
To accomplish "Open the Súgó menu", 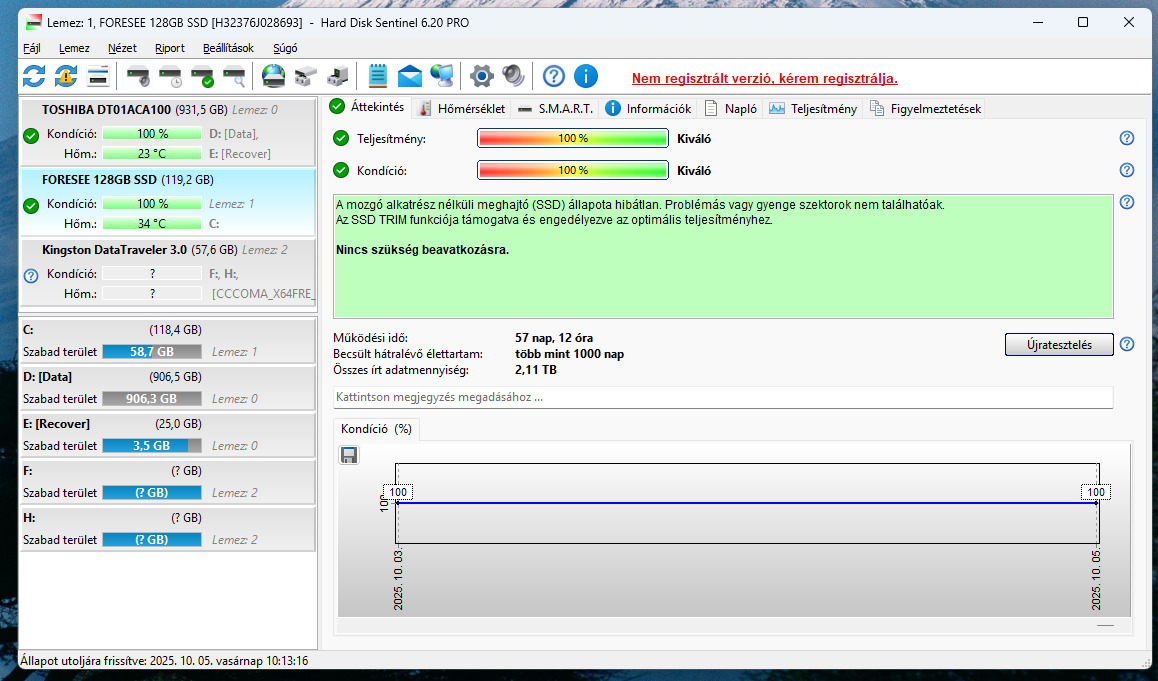I will click(285, 48).
